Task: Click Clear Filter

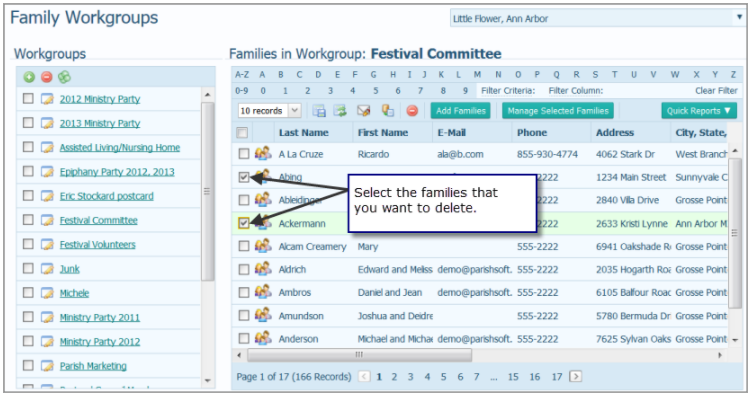Action: (716, 90)
